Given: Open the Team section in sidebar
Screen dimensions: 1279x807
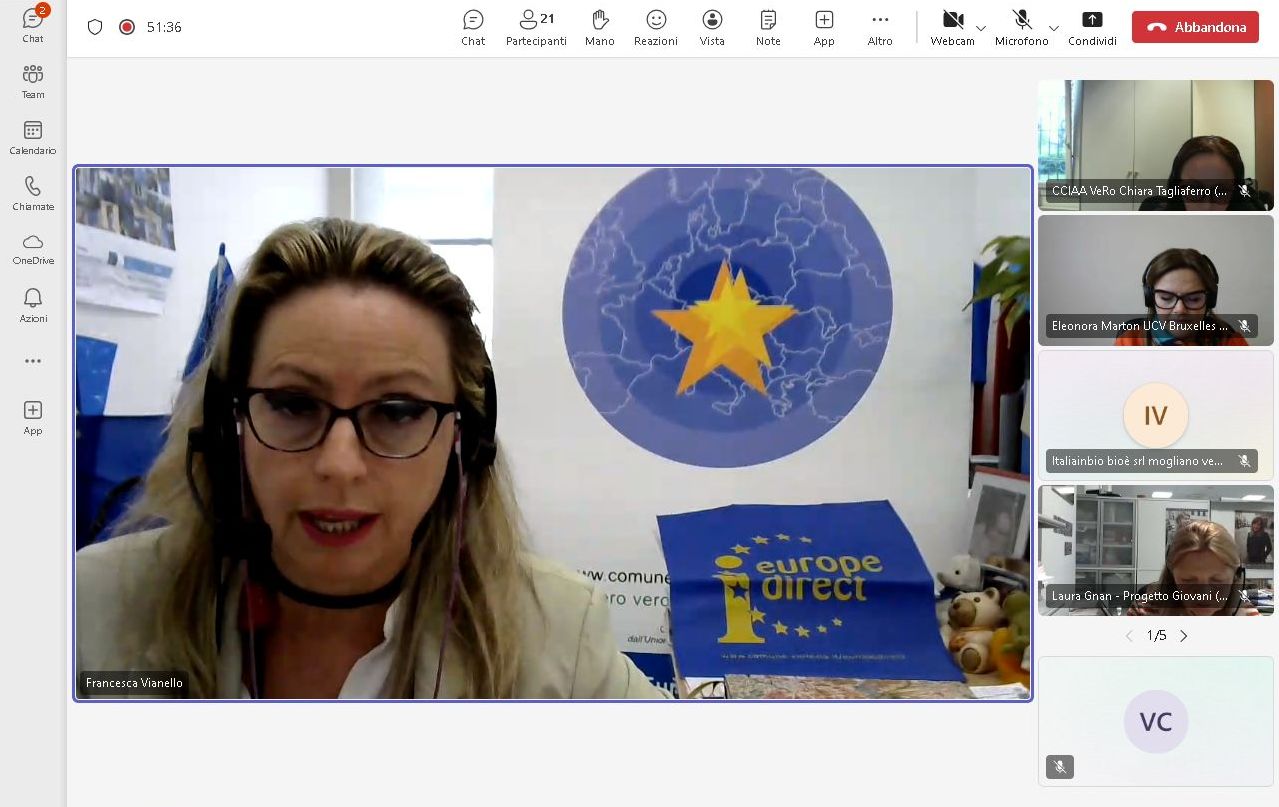Looking at the screenshot, I should pyautogui.click(x=33, y=81).
